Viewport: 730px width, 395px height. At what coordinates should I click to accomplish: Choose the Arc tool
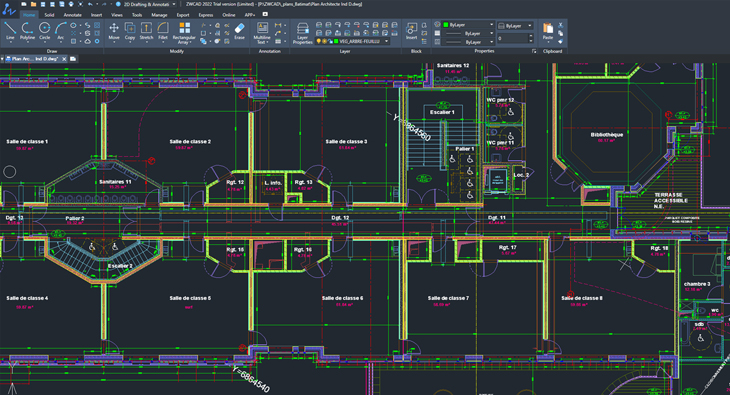61,31
